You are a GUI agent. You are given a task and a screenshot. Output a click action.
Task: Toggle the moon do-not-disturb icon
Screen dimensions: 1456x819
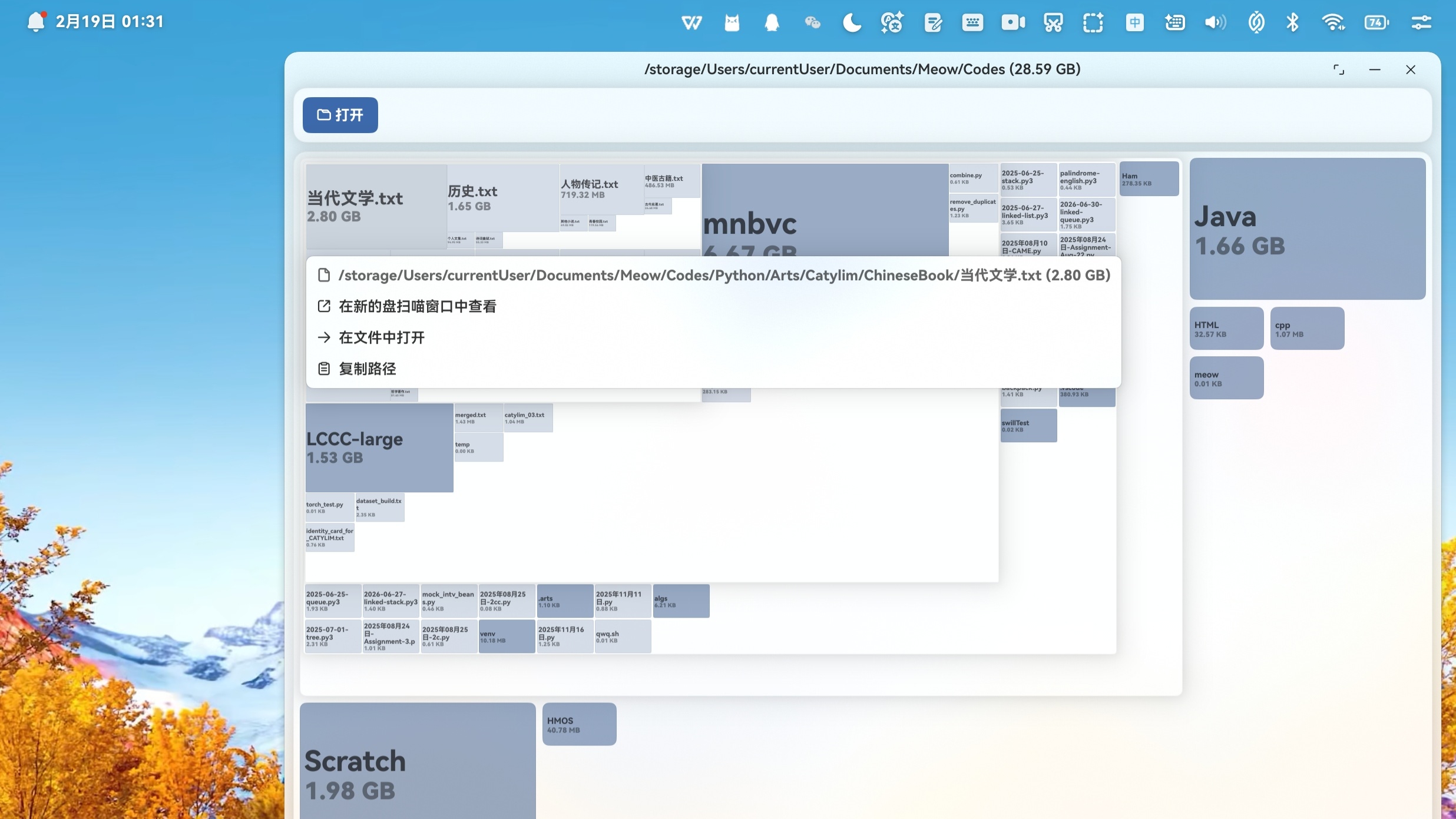point(852,23)
